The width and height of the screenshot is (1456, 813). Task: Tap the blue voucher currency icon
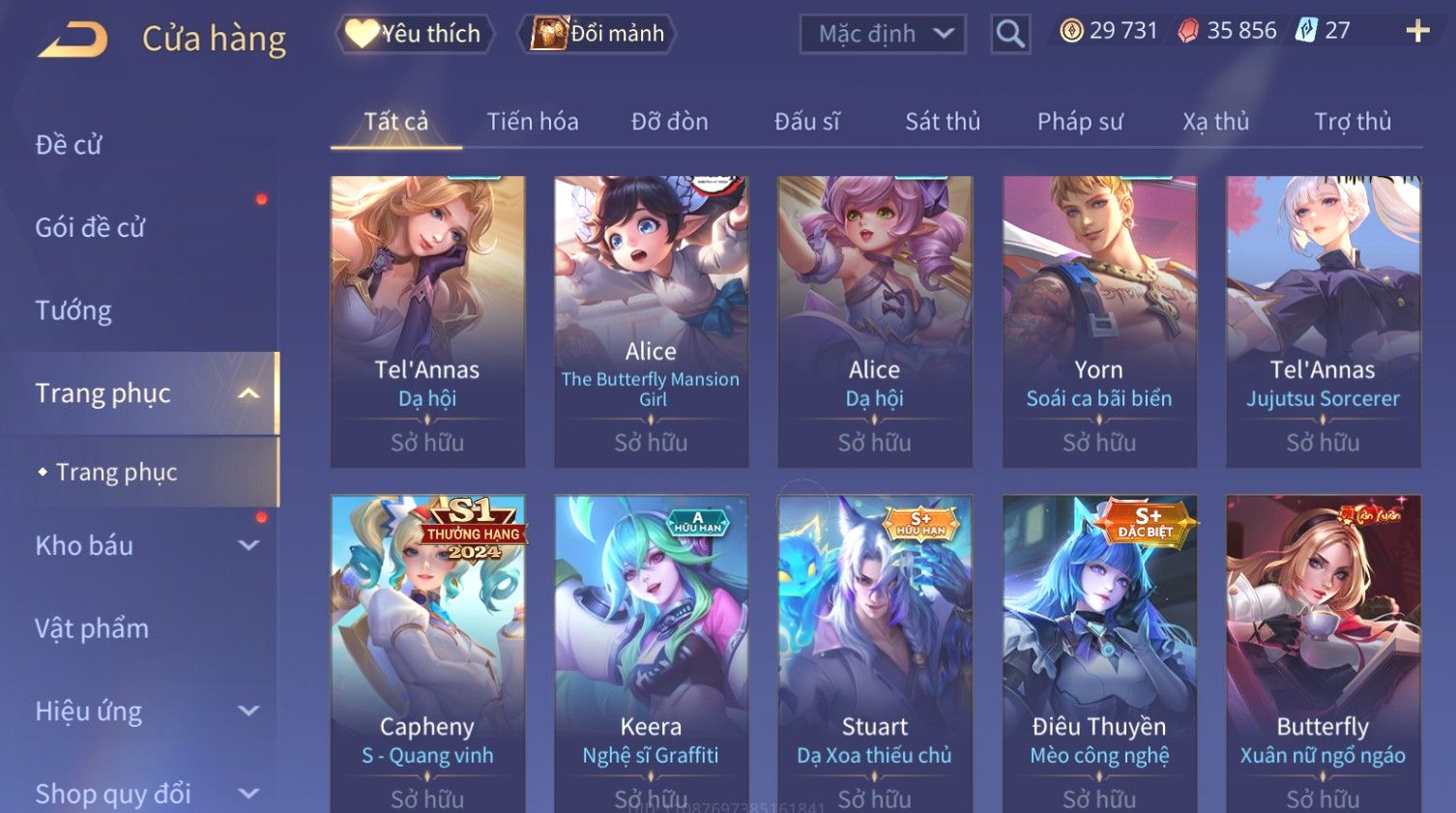(1306, 31)
